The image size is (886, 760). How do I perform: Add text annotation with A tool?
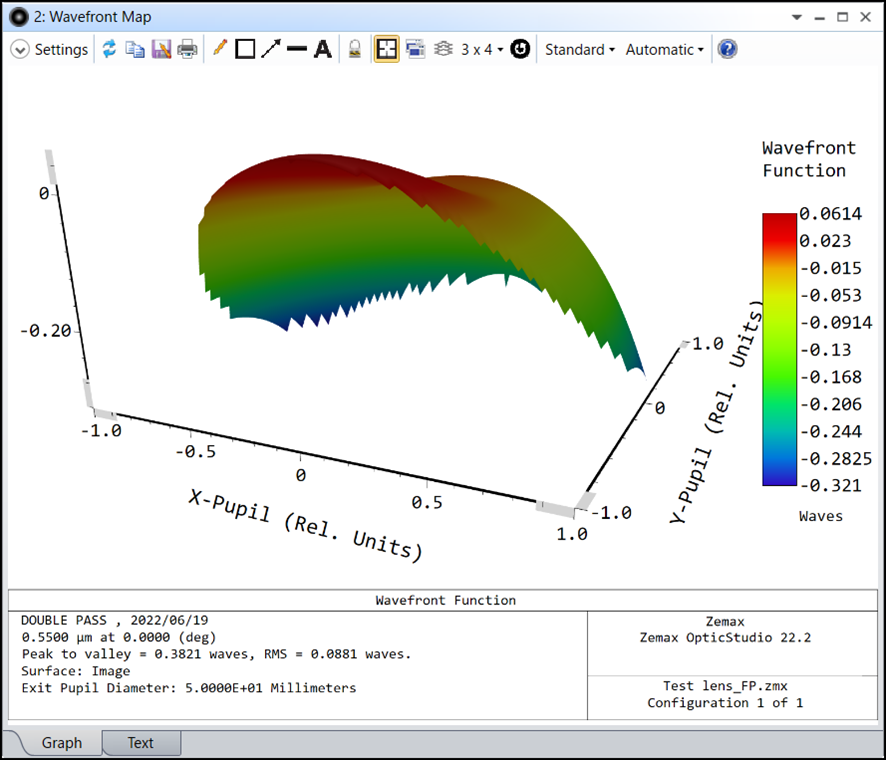pyautogui.click(x=323, y=49)
